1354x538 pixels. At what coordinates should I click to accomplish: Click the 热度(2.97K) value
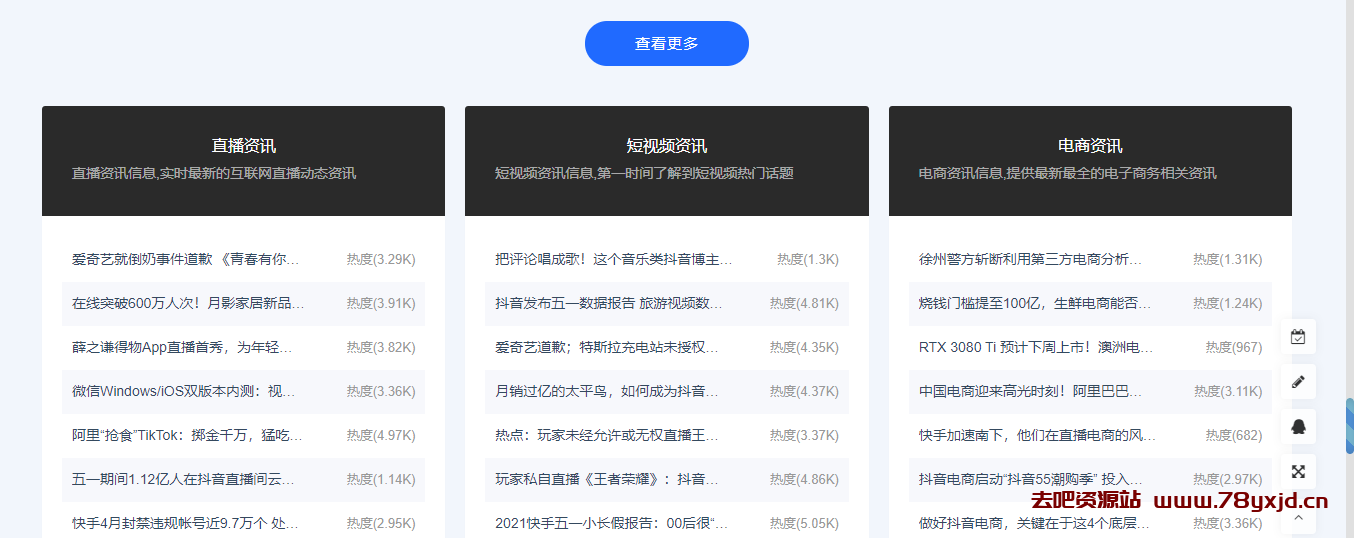[1227, 479]
